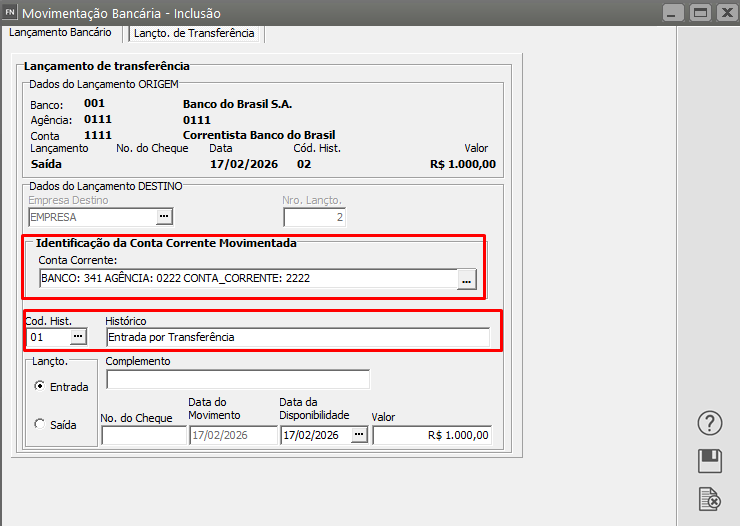This screenshot has width=740, height=526.
Task: Click the Valor amount field
Action: [432, 435]
